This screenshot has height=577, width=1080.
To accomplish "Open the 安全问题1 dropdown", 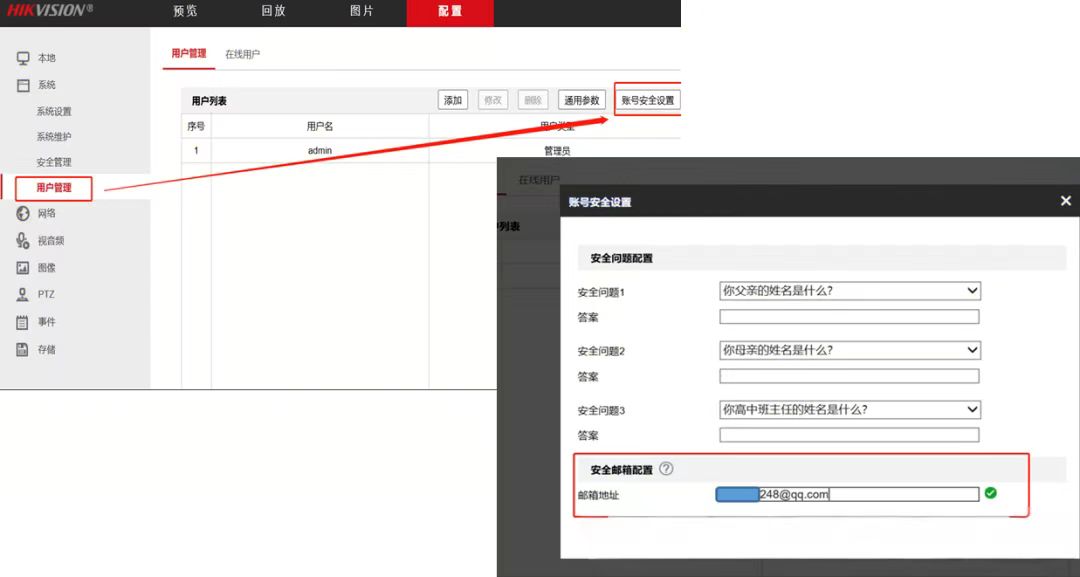I will tap(849, 291).
